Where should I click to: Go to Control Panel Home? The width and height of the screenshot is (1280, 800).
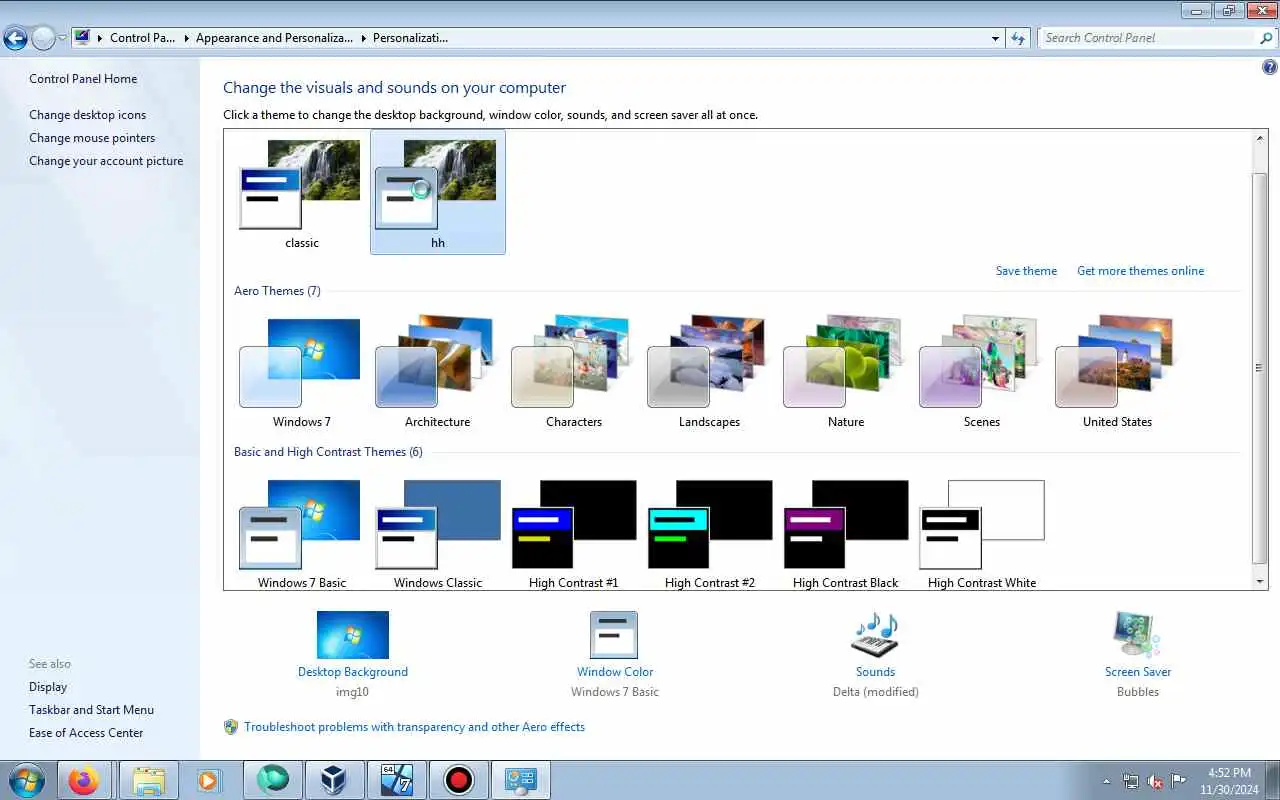pos(83,79)
